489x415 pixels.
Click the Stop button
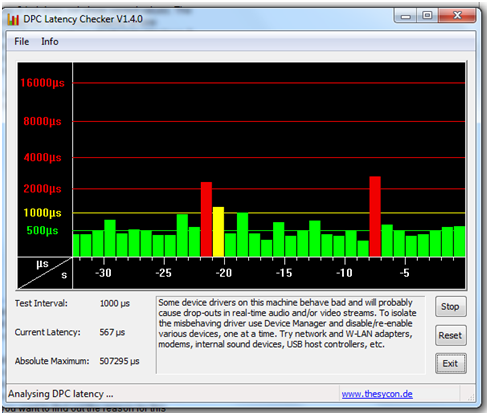click(x=450, y=307)
